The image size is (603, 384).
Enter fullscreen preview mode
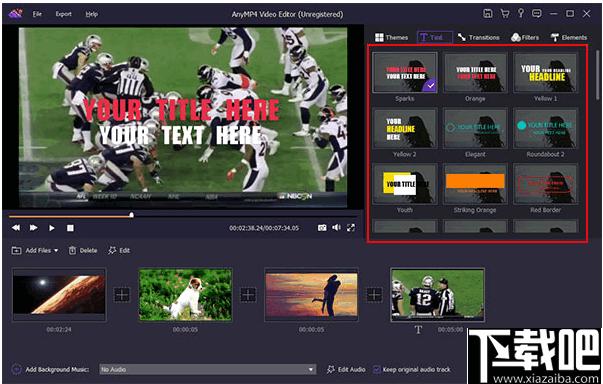click(351, 228)
